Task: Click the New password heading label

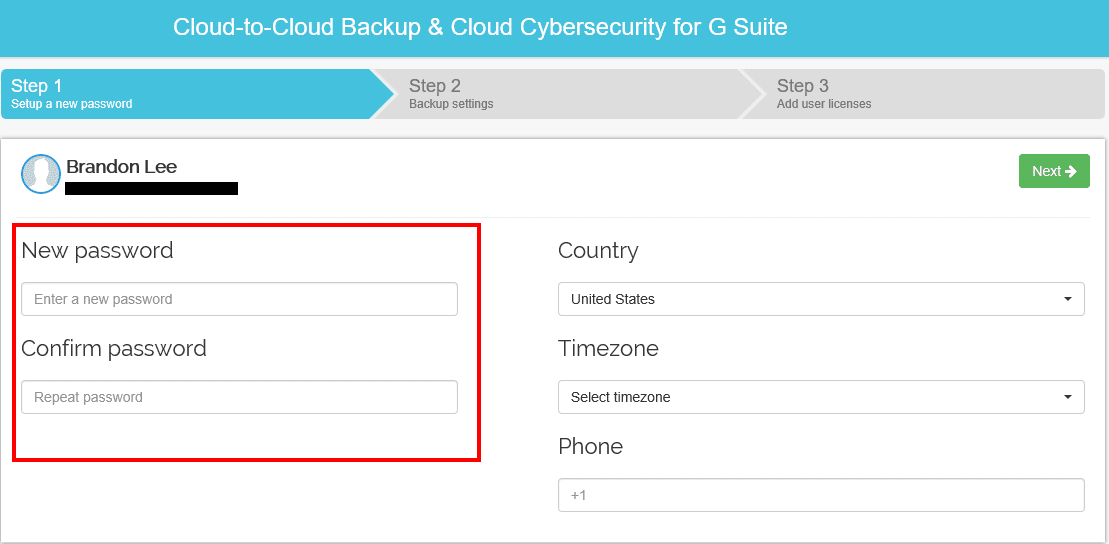Action: (97, 251)
